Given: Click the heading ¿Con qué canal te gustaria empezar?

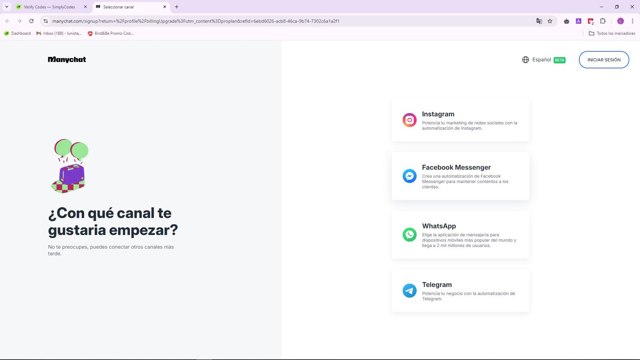Looking at the screenshot, I should tap(113, 221).
